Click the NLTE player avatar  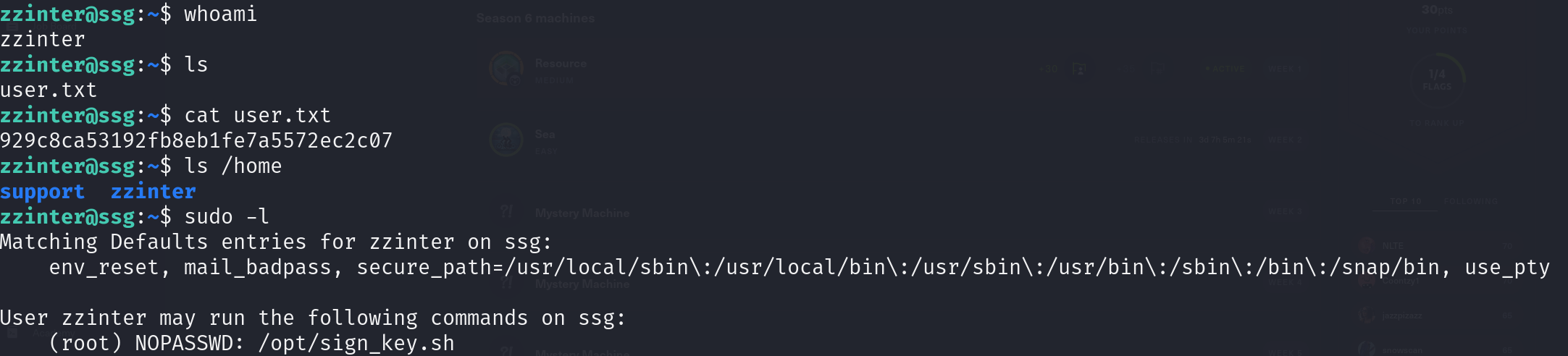coord(1367,246)
